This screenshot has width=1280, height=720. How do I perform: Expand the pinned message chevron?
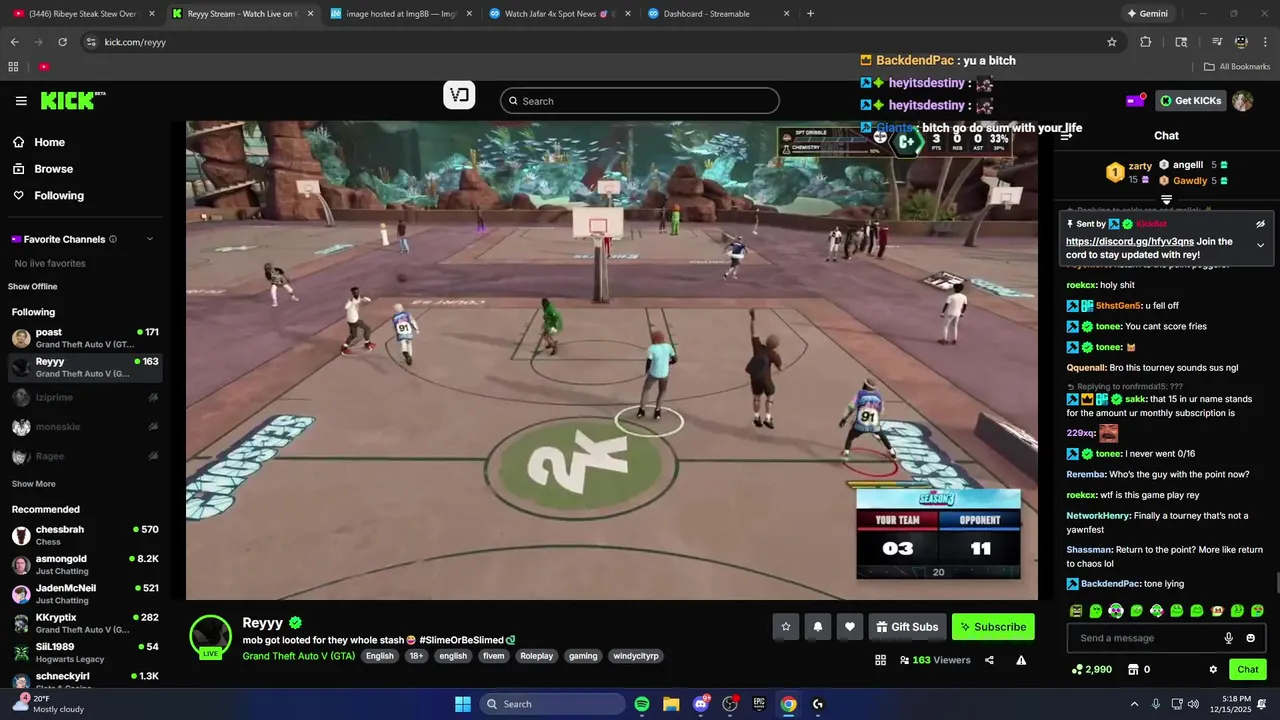point(1260,245)
